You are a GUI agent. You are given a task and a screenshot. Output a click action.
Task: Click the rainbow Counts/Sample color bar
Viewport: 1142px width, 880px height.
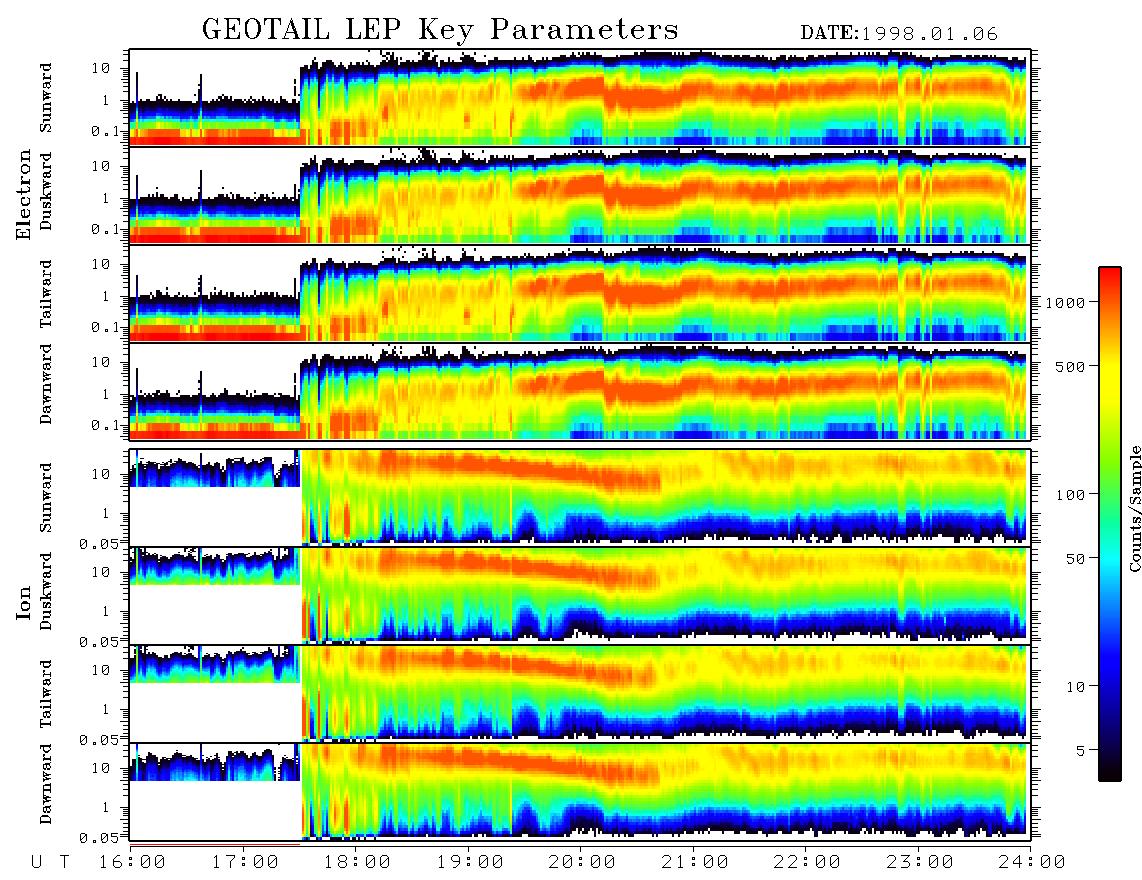point(1109,524)
